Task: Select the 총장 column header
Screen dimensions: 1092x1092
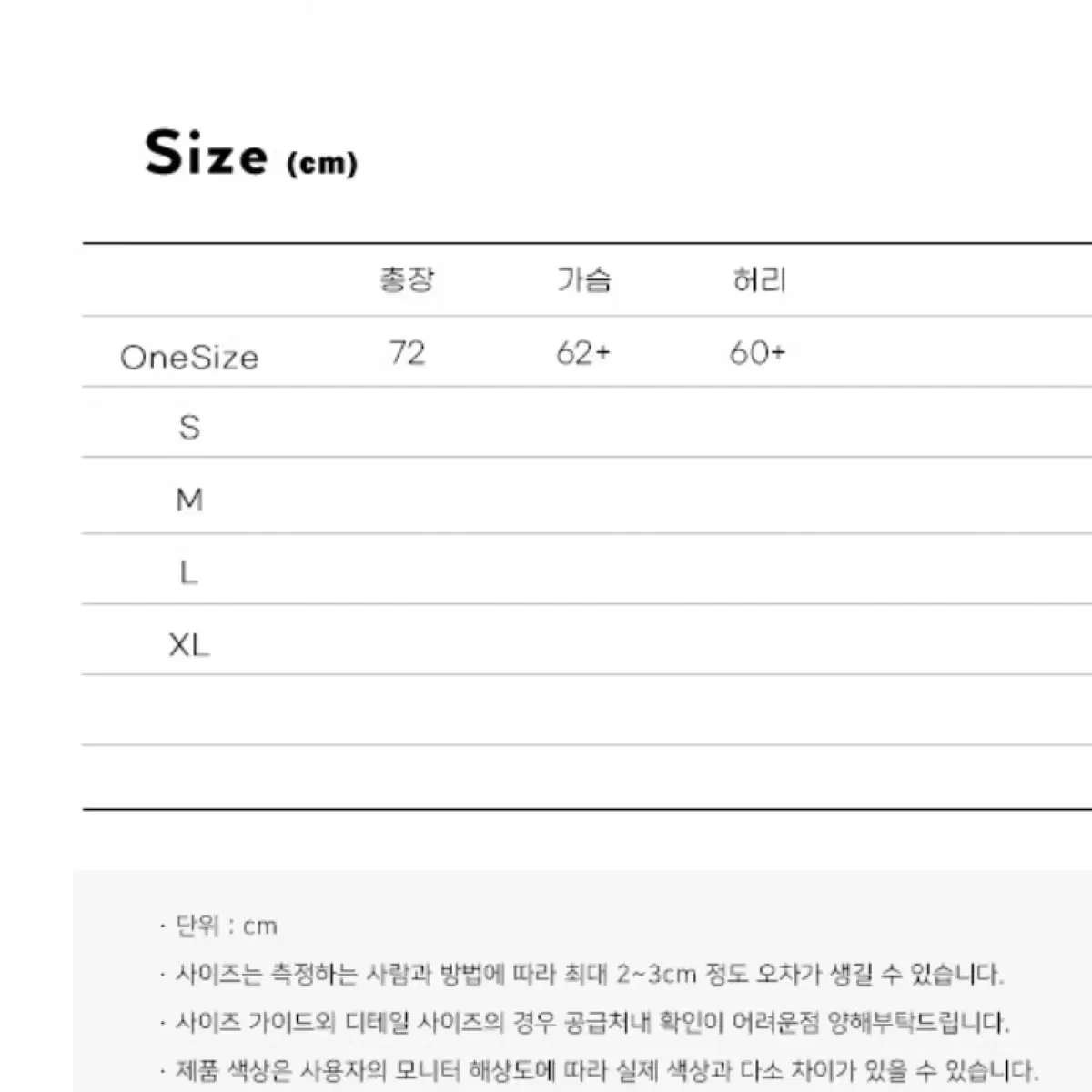Action: click(407, 279)
